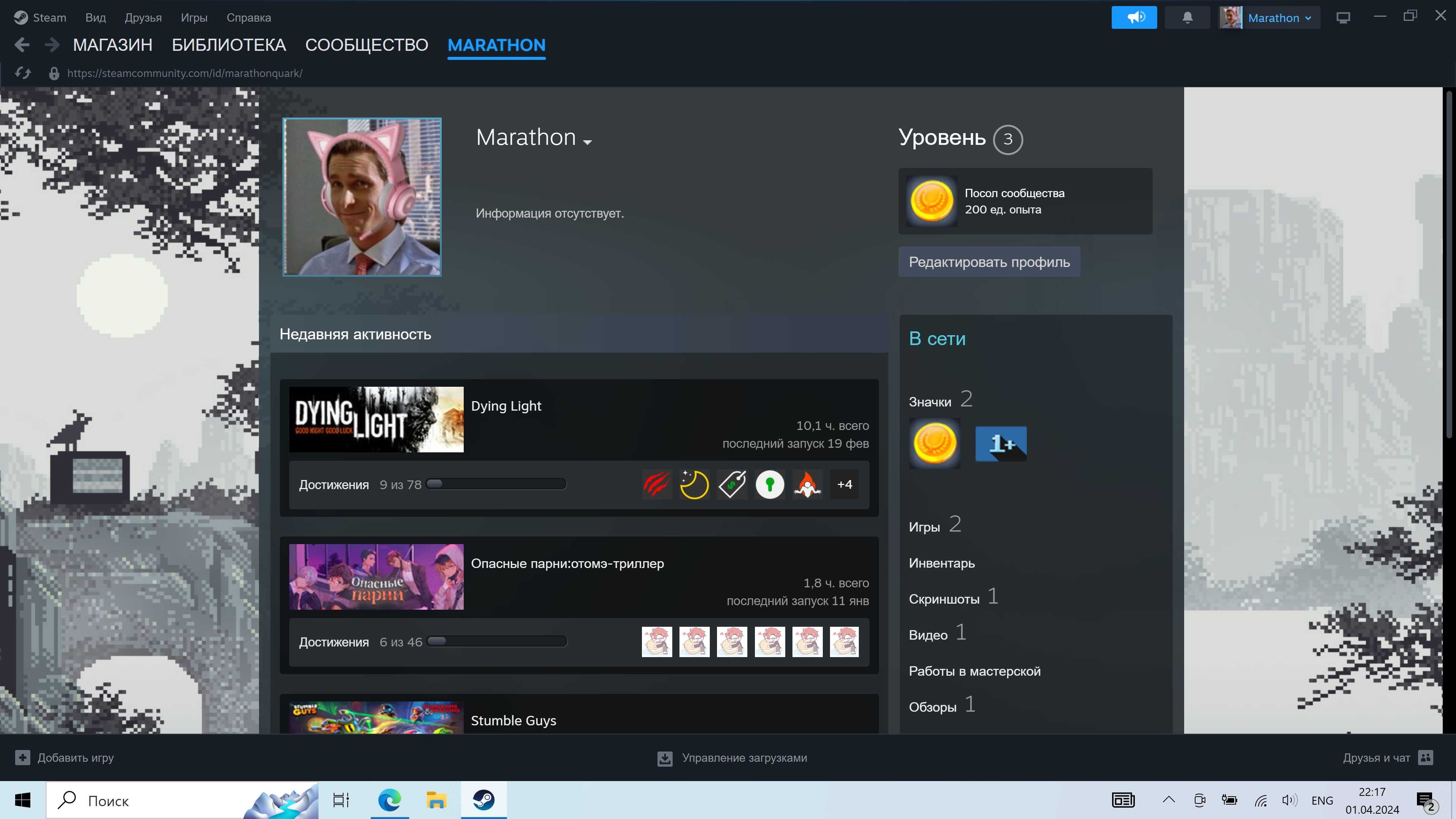Screen dimensions: 1456x819
Task: Open the Игры menu
Action: pyautogui.click(x=194, y=17)
